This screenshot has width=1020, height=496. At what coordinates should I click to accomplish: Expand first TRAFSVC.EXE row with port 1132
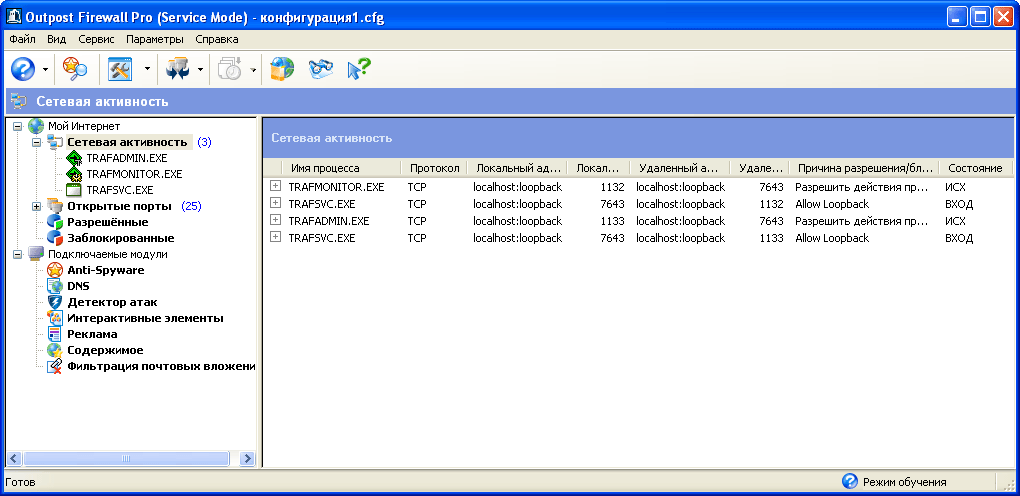[275, 204]
